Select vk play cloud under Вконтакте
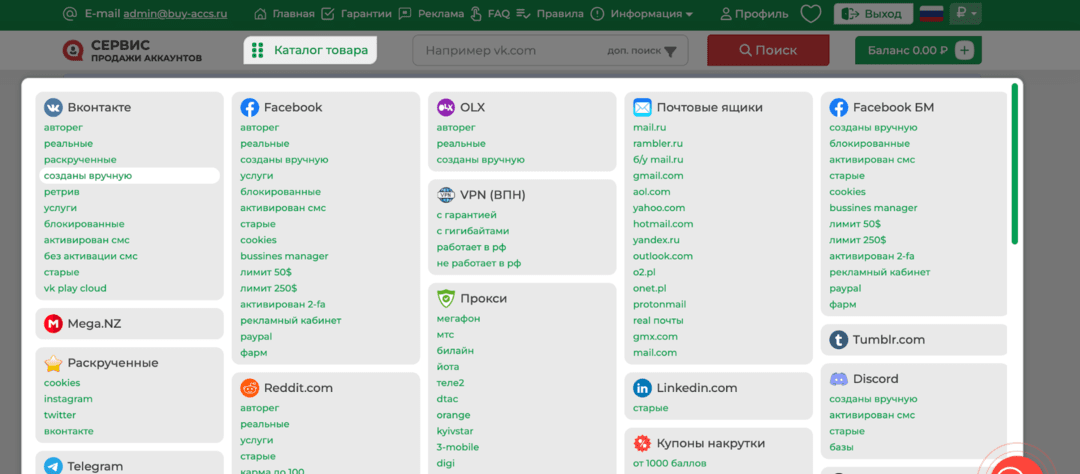Image resolution: width=1080 pixels, height=474 pixels. [75, 288]
